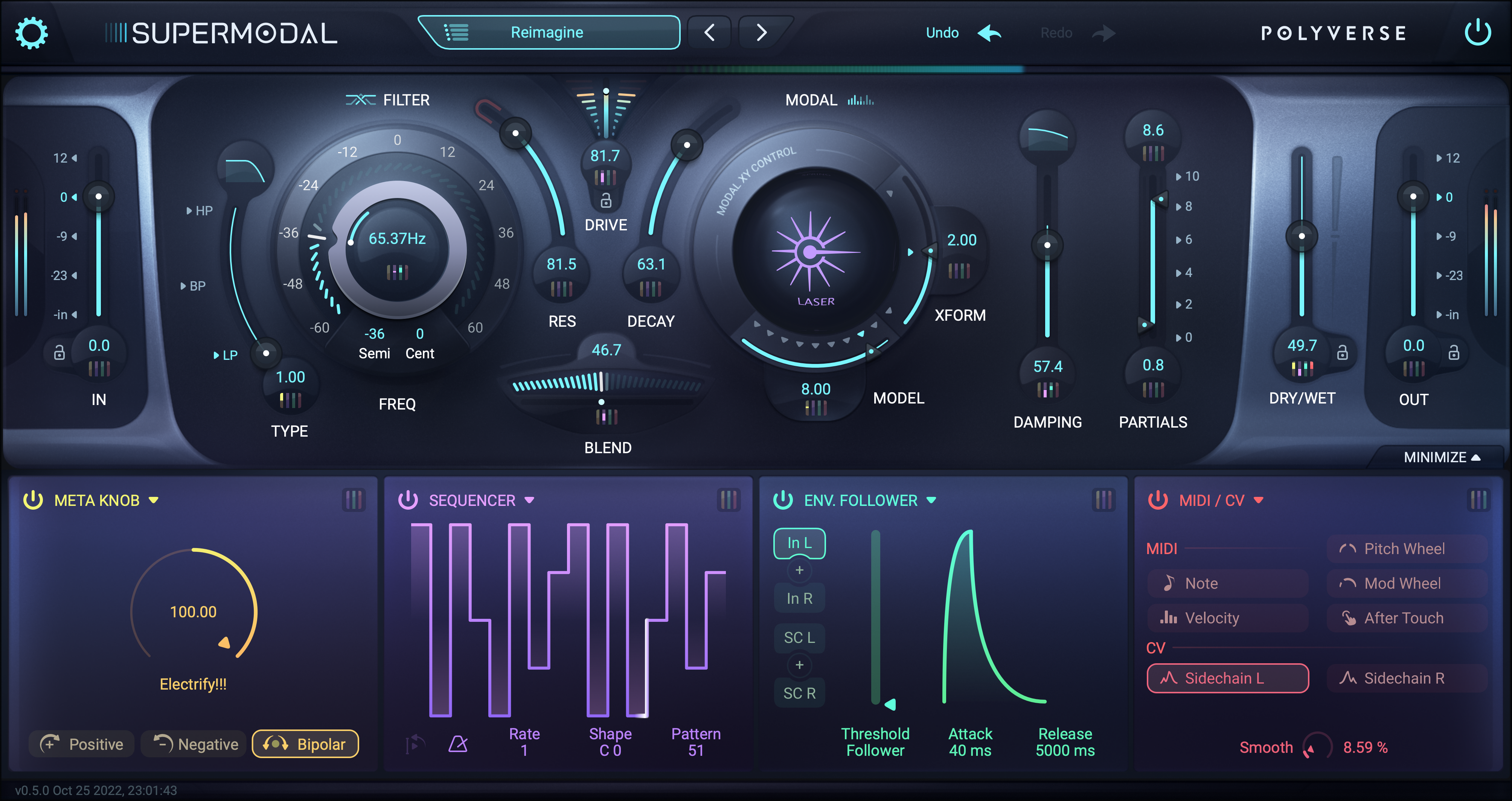1512x801 pixels.
Task: Click the DAMPING slider handle
Action: [1047, 245]
